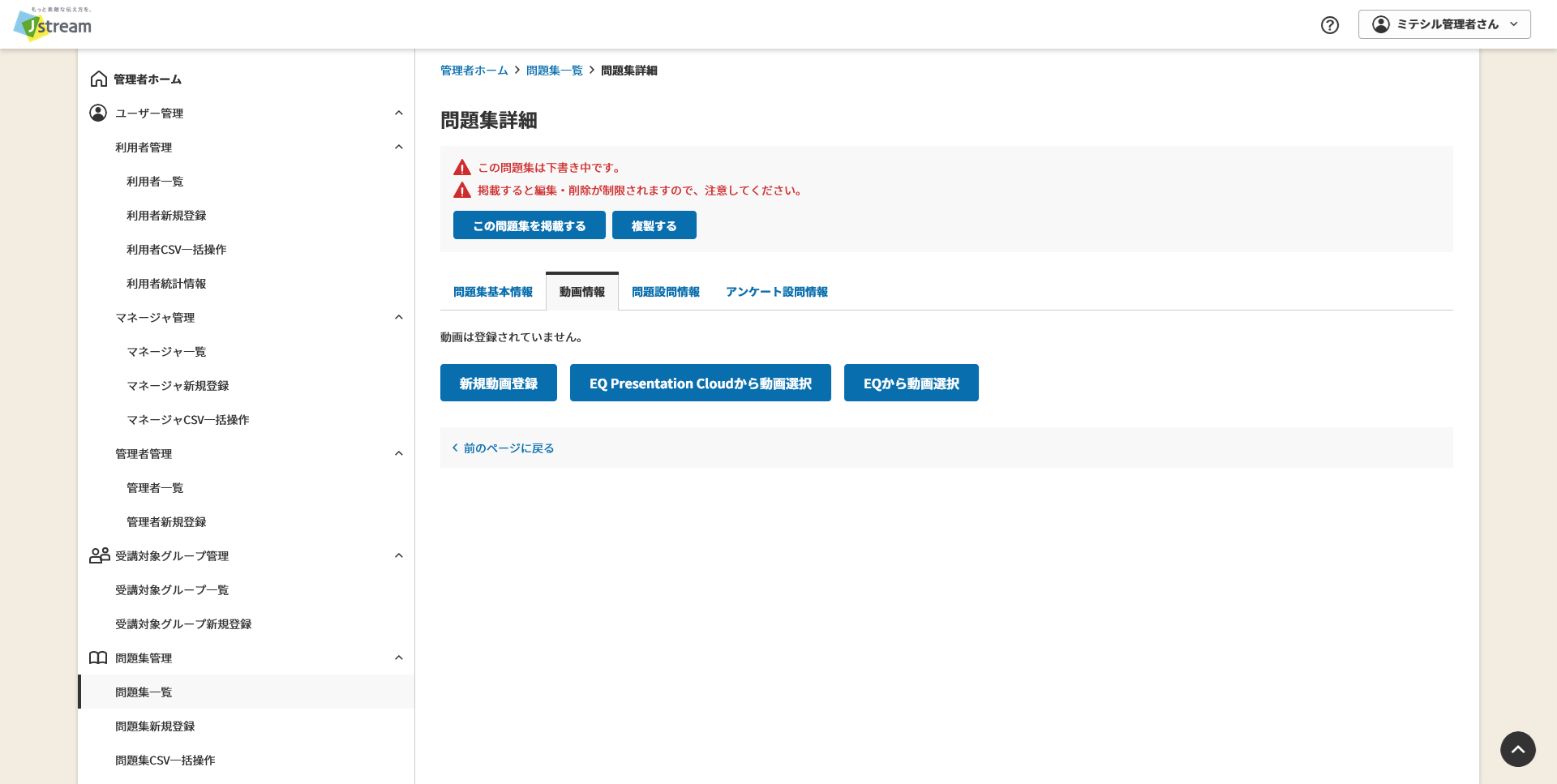Open 管理者ホーム in the sidebar

pos(148,79)
